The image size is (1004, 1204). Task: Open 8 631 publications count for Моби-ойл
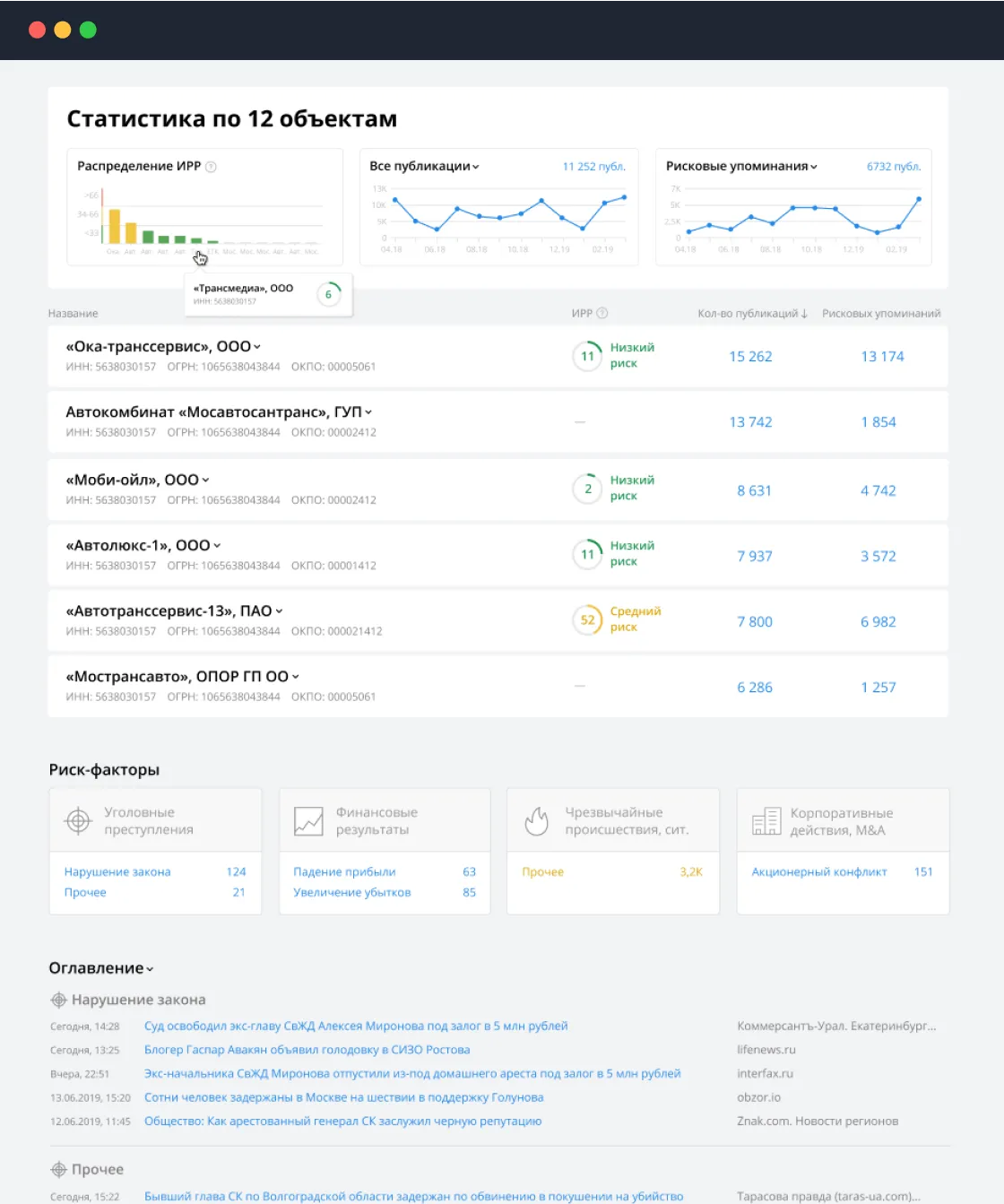754,490
